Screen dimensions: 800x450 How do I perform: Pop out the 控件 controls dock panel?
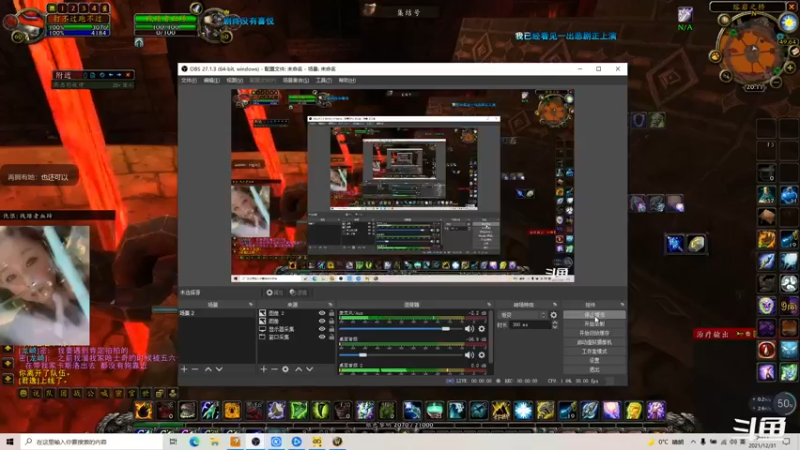pyautogui.click(x=622, y=305)
